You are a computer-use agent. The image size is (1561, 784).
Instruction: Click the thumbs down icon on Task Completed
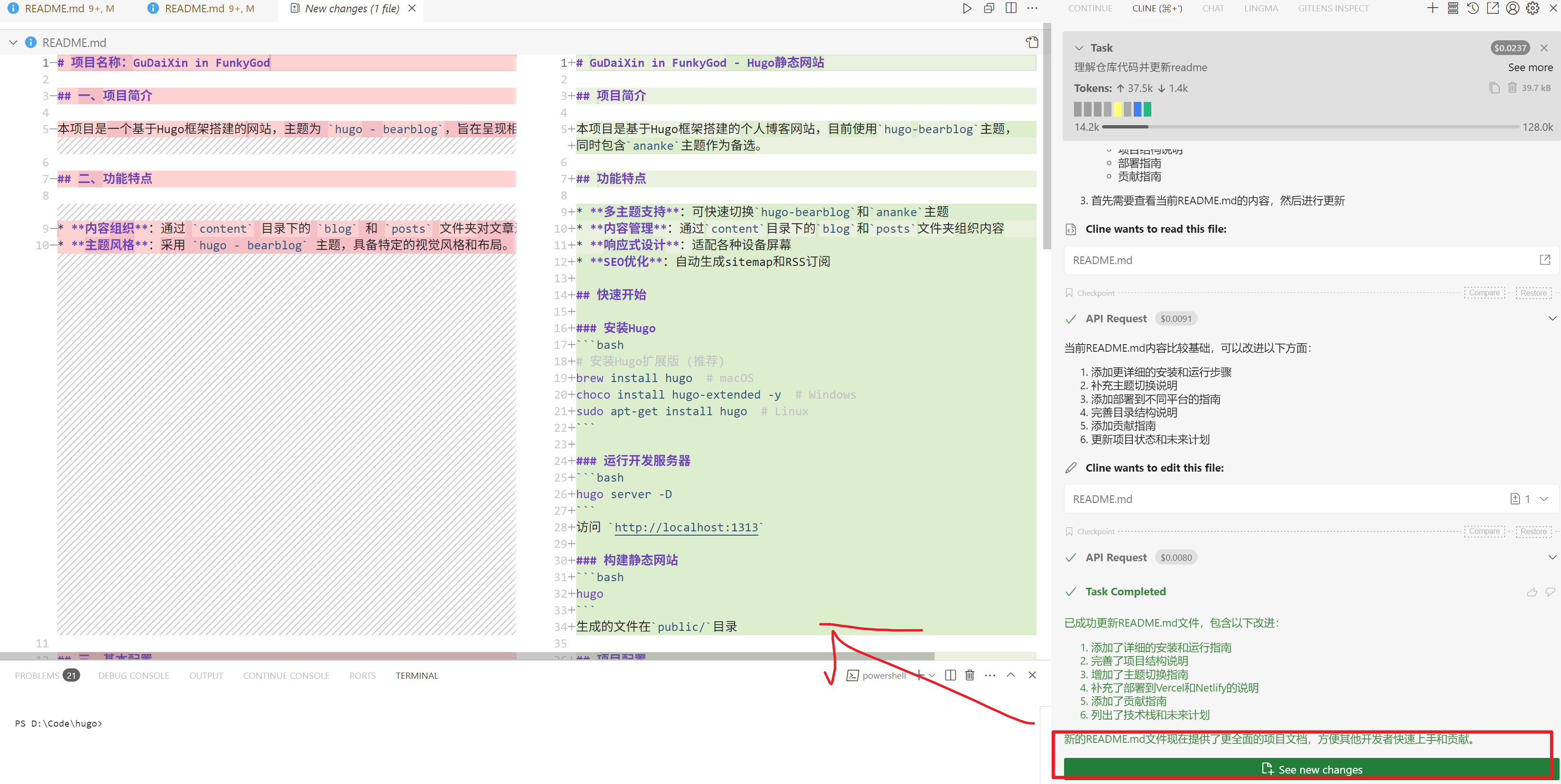pyautogui.click(x=1550, y=592)
